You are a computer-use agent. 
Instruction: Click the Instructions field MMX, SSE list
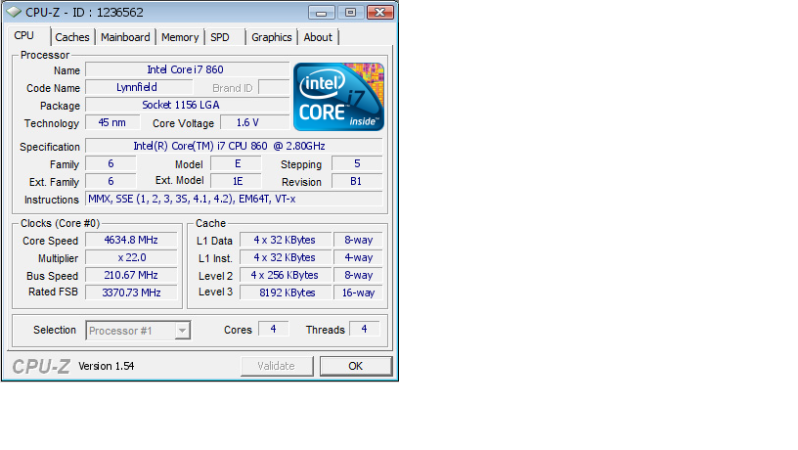click(x=234, y=199)
